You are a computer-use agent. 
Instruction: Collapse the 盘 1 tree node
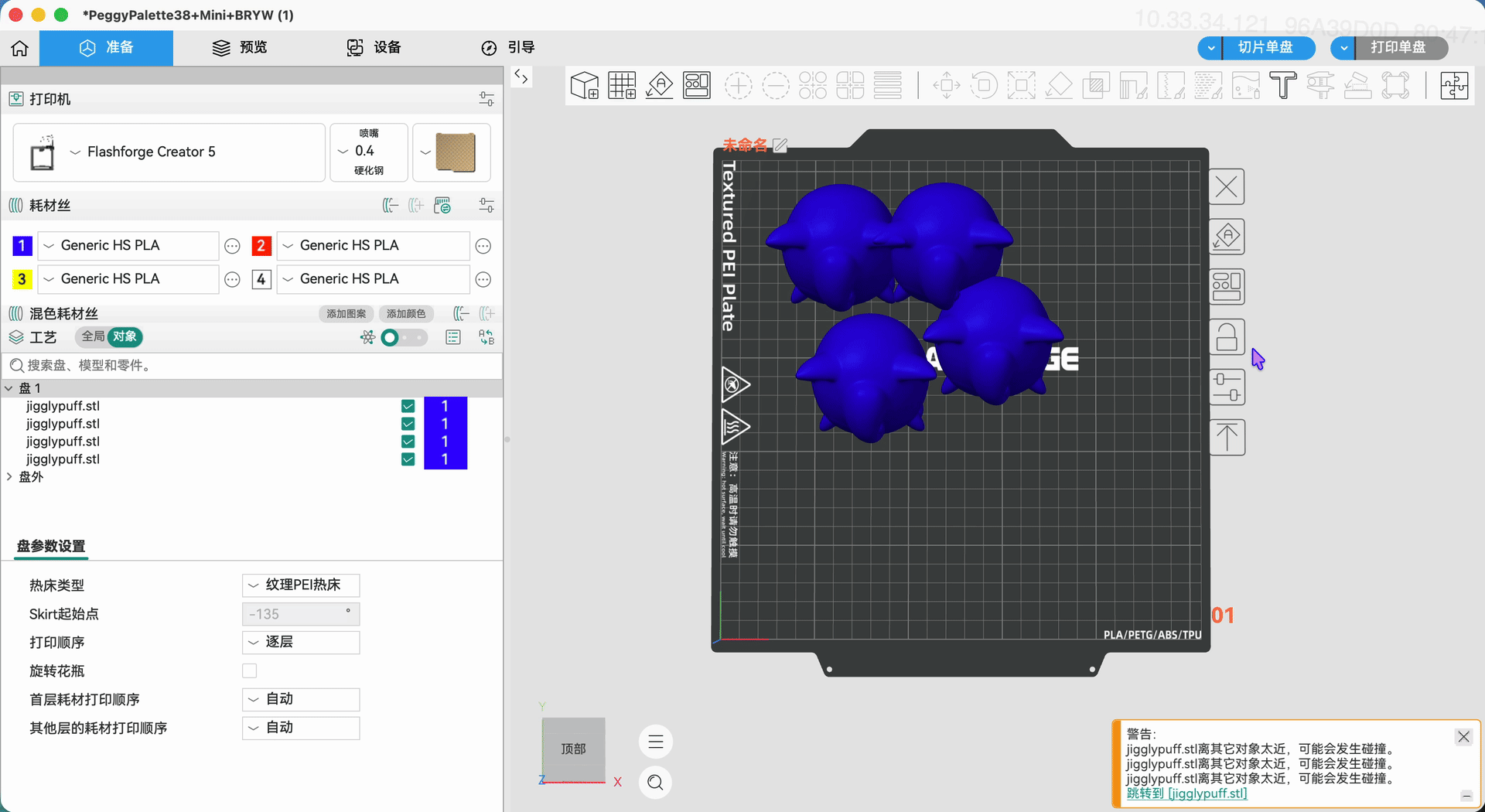click(x=9, y=388)
